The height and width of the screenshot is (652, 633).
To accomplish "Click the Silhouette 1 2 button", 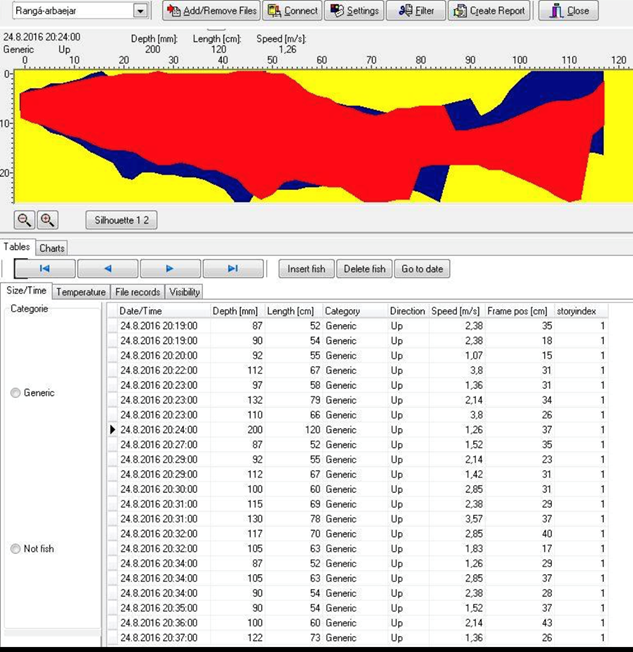I will [x=121, y=220].
